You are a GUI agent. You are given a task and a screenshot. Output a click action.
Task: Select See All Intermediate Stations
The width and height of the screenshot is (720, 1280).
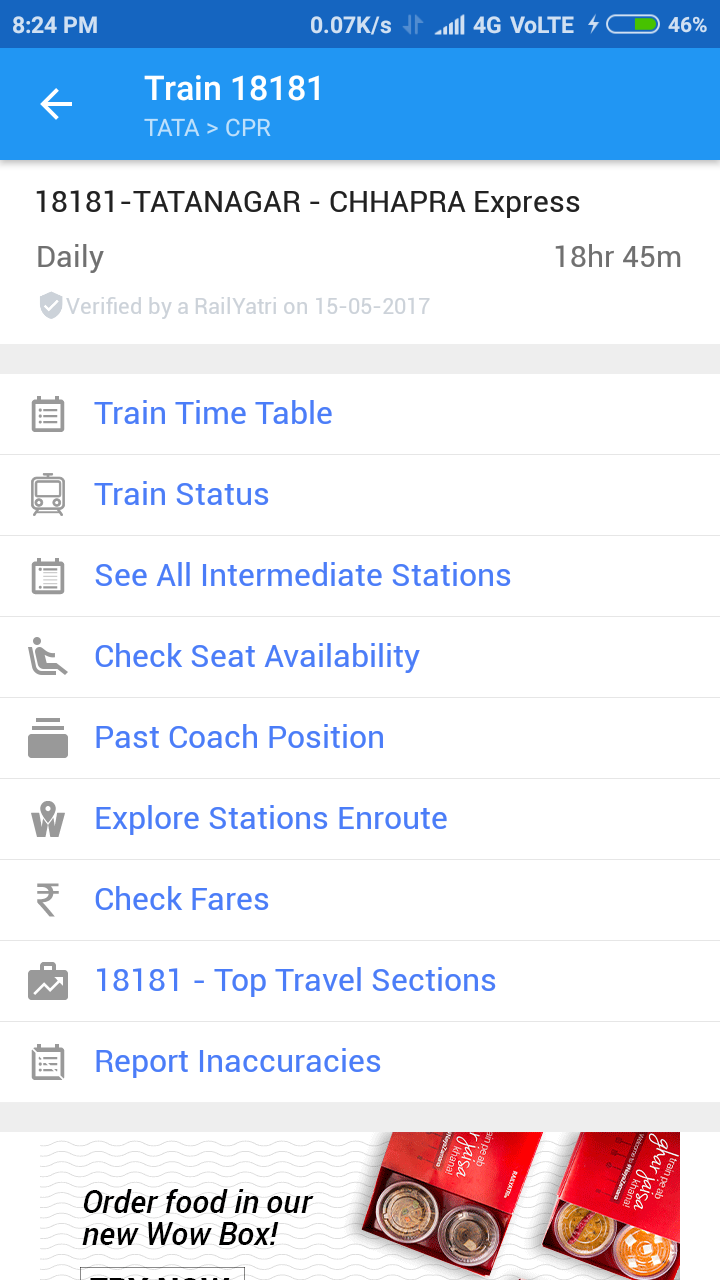click(x=302, y=576)
